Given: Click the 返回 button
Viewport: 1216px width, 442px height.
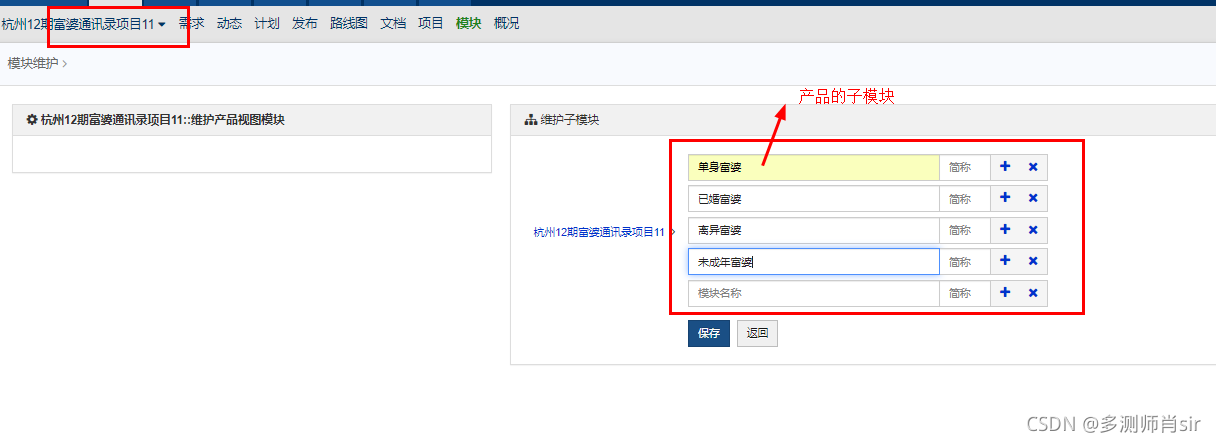Looking at the screenshot, I should [757, 334].
